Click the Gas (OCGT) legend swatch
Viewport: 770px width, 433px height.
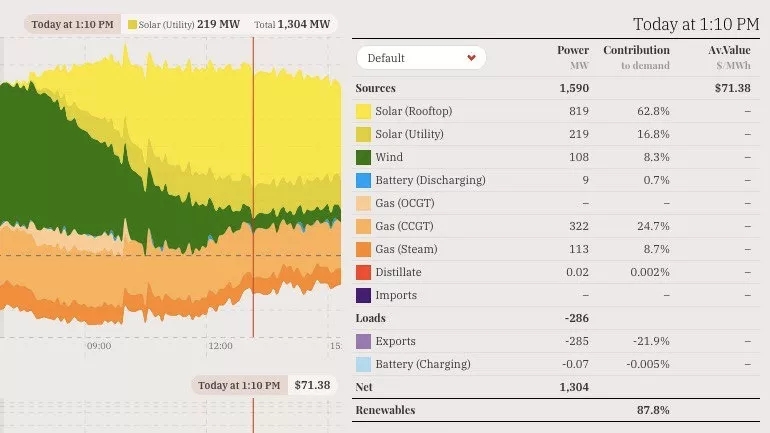click(364, 203)
